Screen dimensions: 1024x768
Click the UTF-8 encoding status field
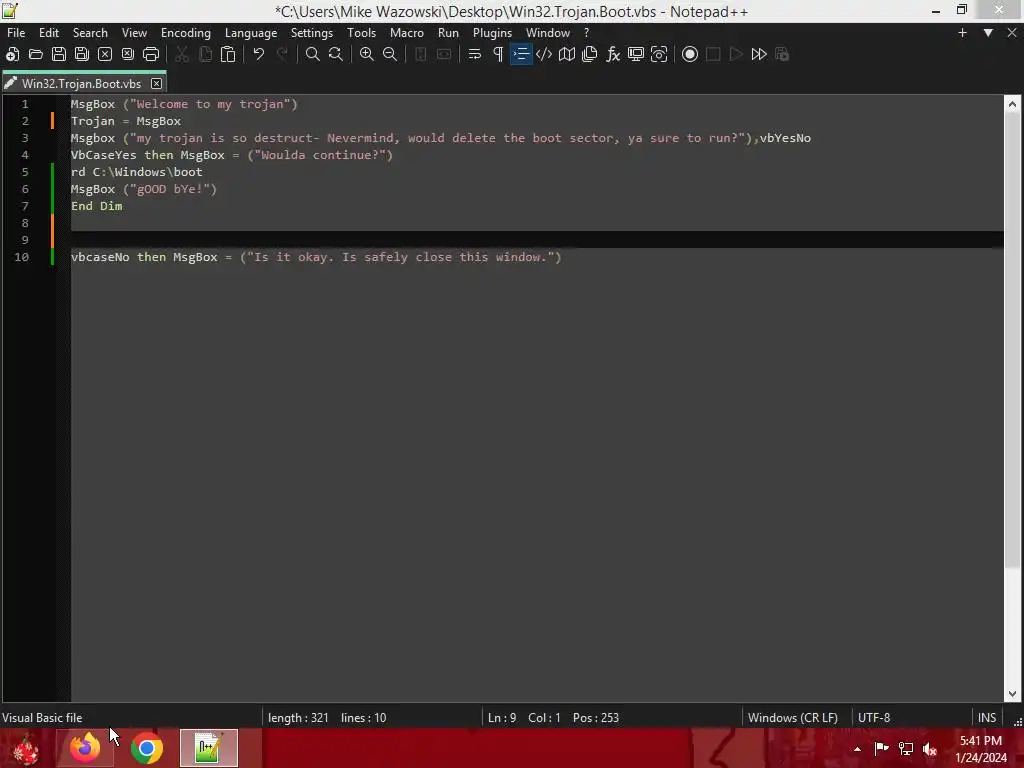[874, 718]
